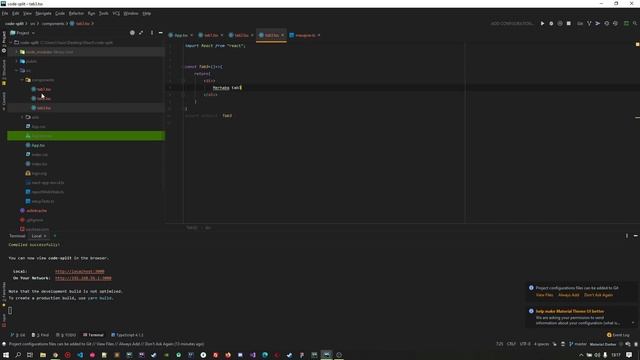Open the Refactor menu
640x360 pixels.
click(76, 13)
